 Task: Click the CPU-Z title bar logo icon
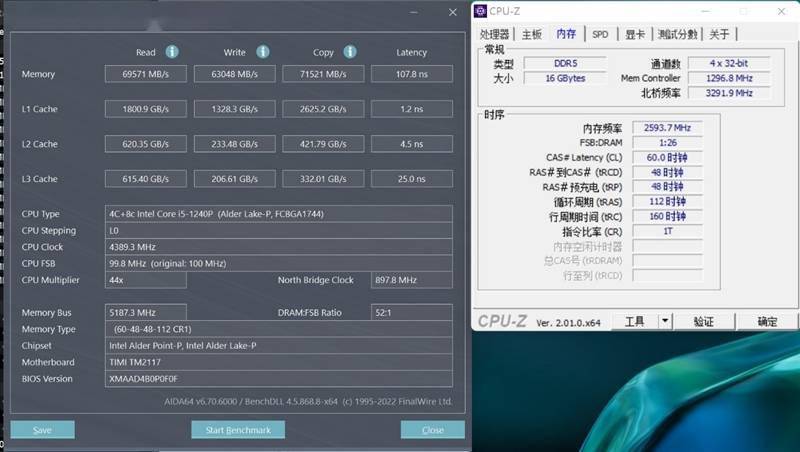(x=480, y=11)
